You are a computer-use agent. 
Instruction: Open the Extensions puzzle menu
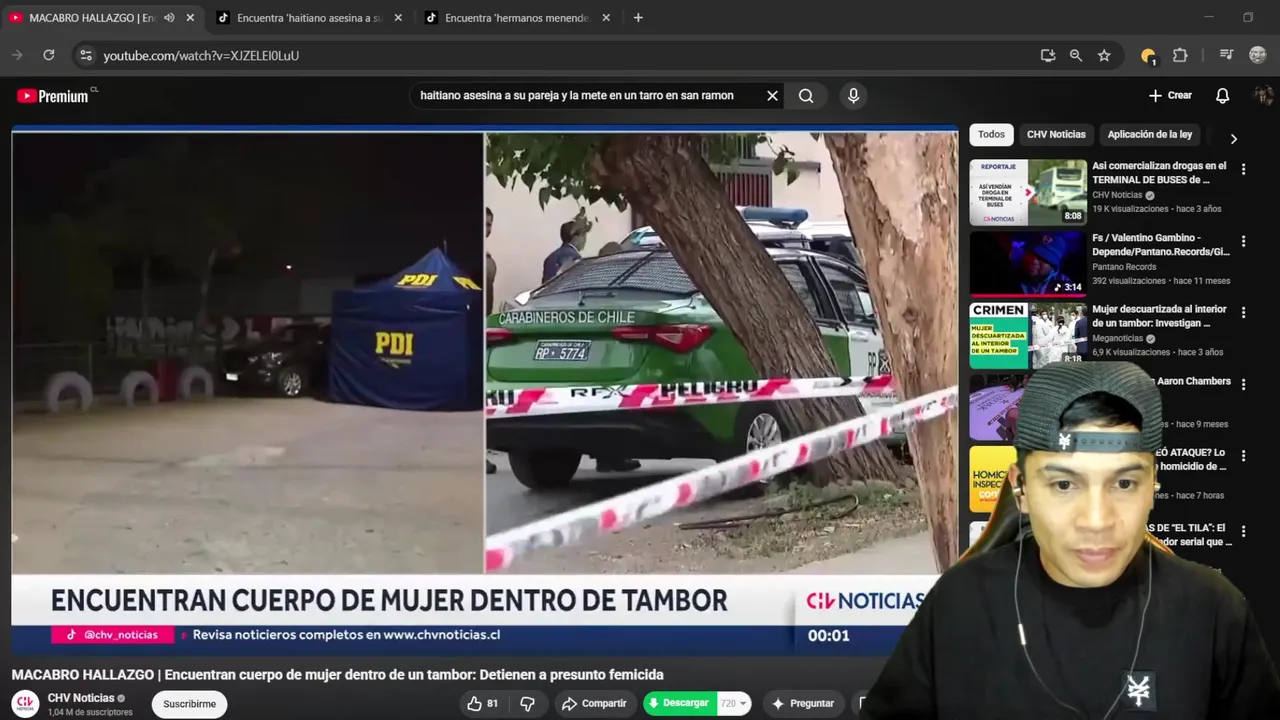click(x=1180, y=56)
